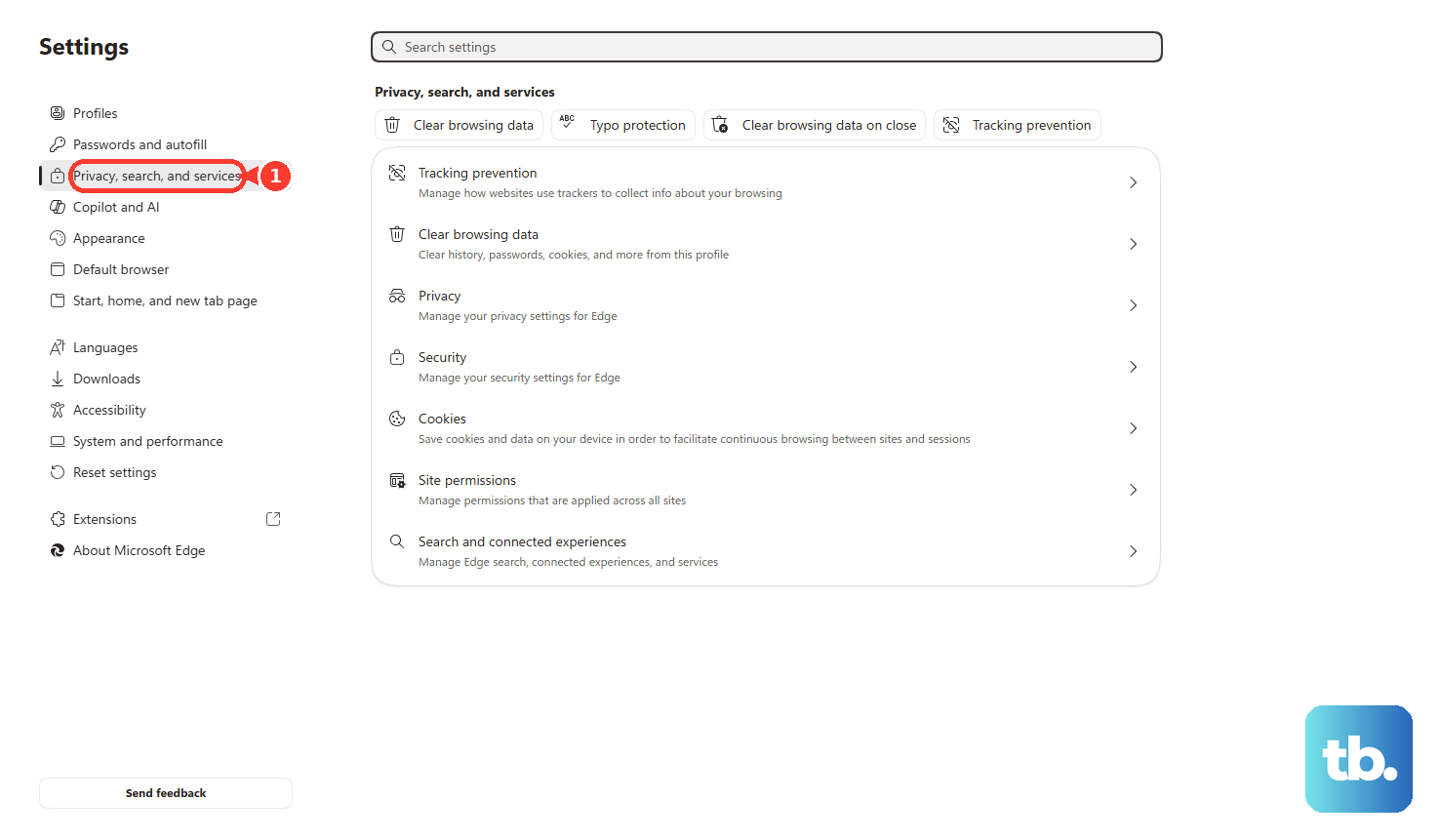Click 'Clear history, passwords, cookies, and more' description
The image size is (1440, 840).
click(574, 255)
